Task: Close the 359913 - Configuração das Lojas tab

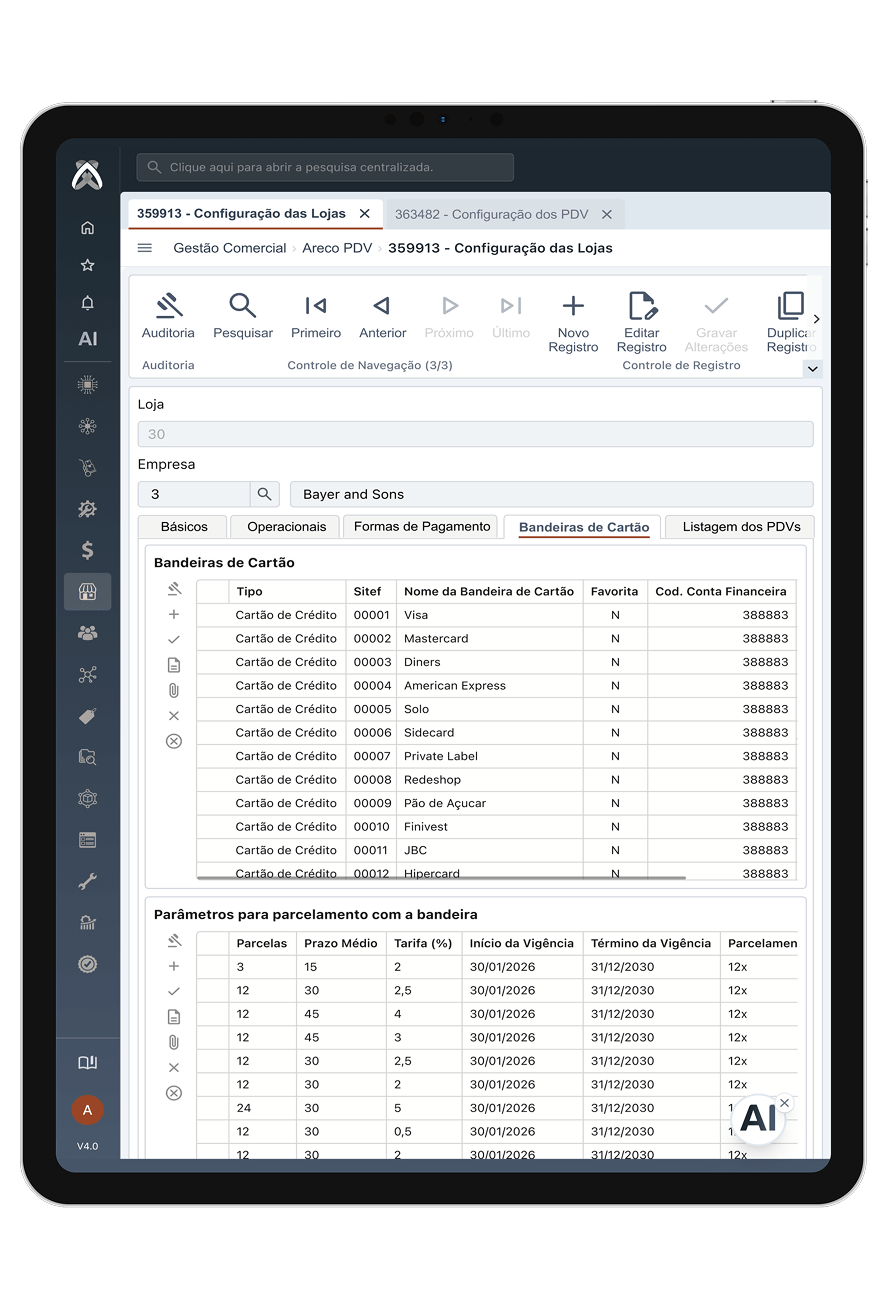Action: click(365, 214)
